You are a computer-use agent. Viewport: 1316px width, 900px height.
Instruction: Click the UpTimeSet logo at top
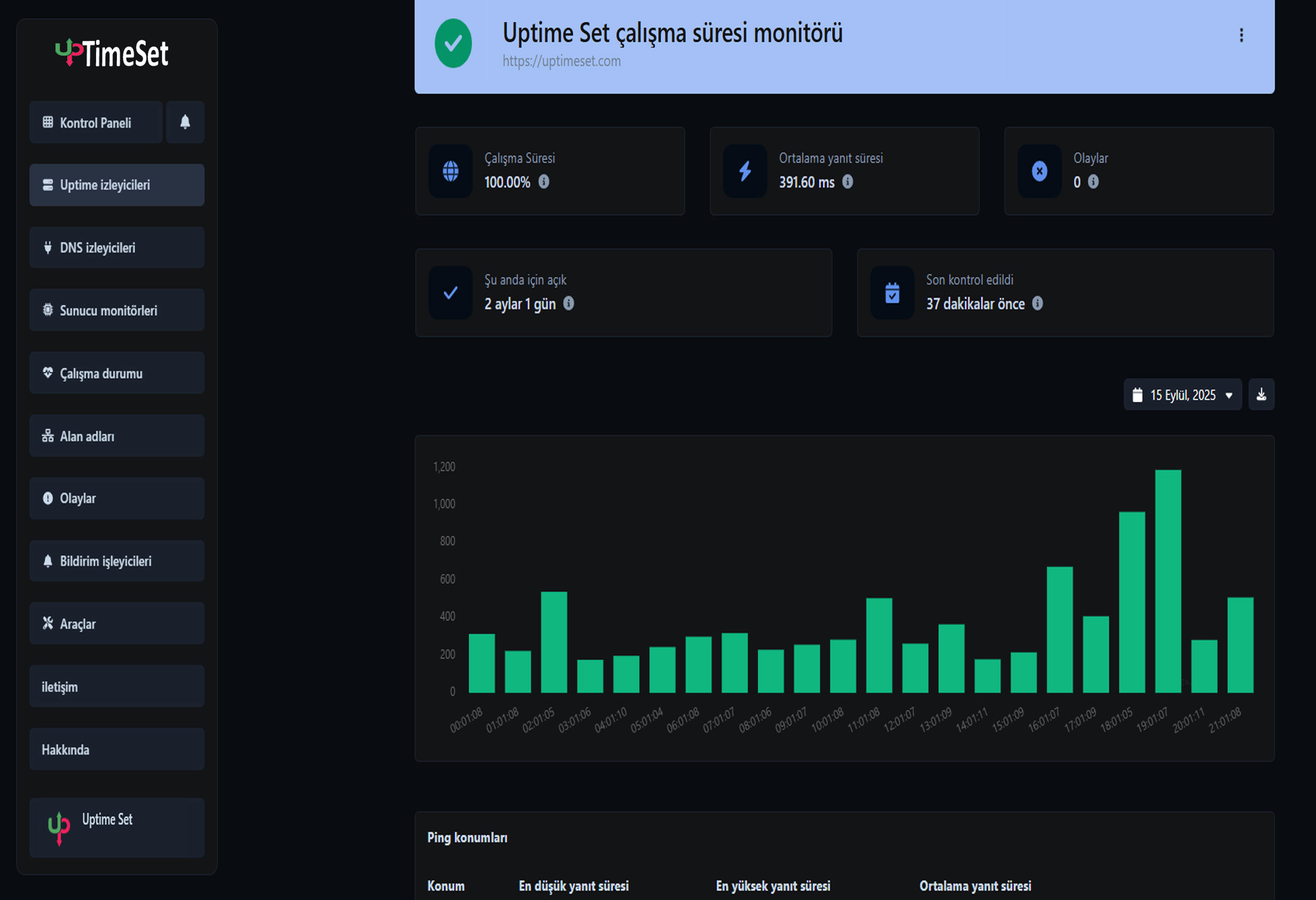click(112, 53)
